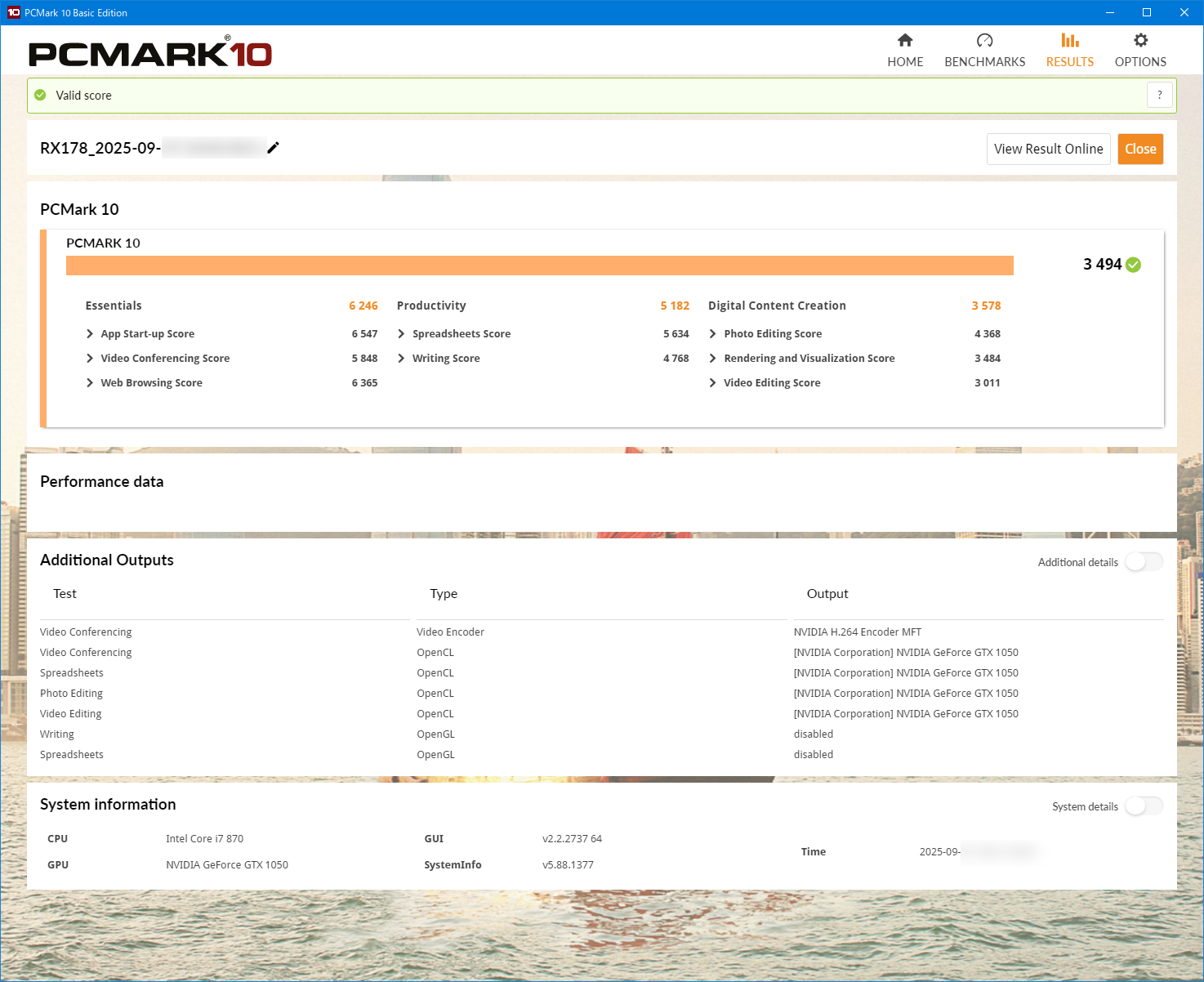Click the System information heading

tap(108, 804)
